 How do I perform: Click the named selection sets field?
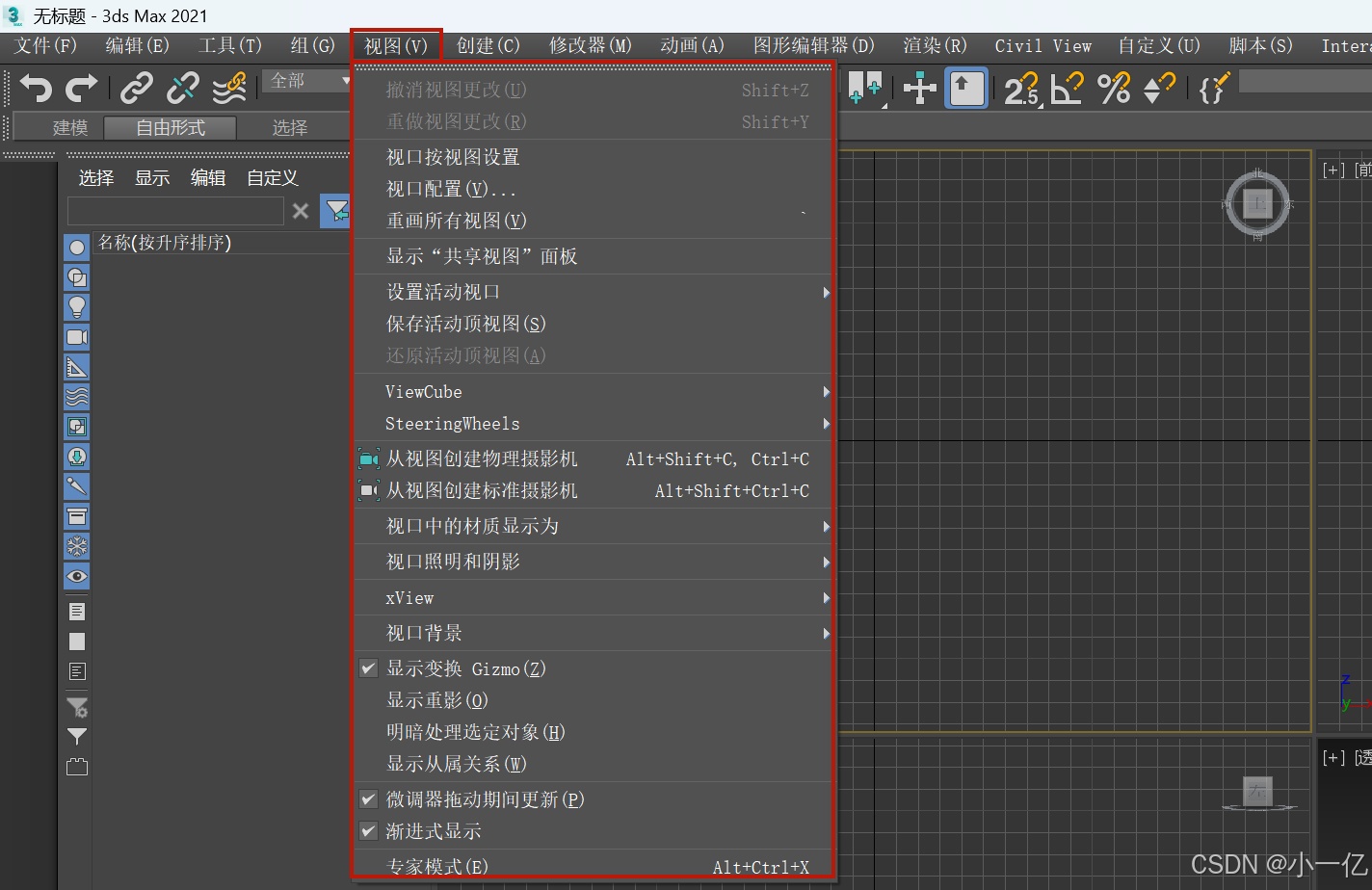pyautogui.click(x=1305, y=81)
